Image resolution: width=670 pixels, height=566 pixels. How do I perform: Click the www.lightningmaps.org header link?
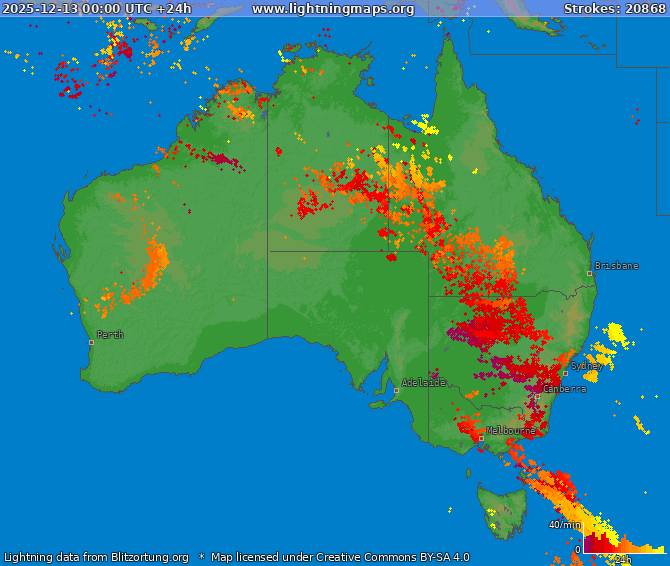332,9
